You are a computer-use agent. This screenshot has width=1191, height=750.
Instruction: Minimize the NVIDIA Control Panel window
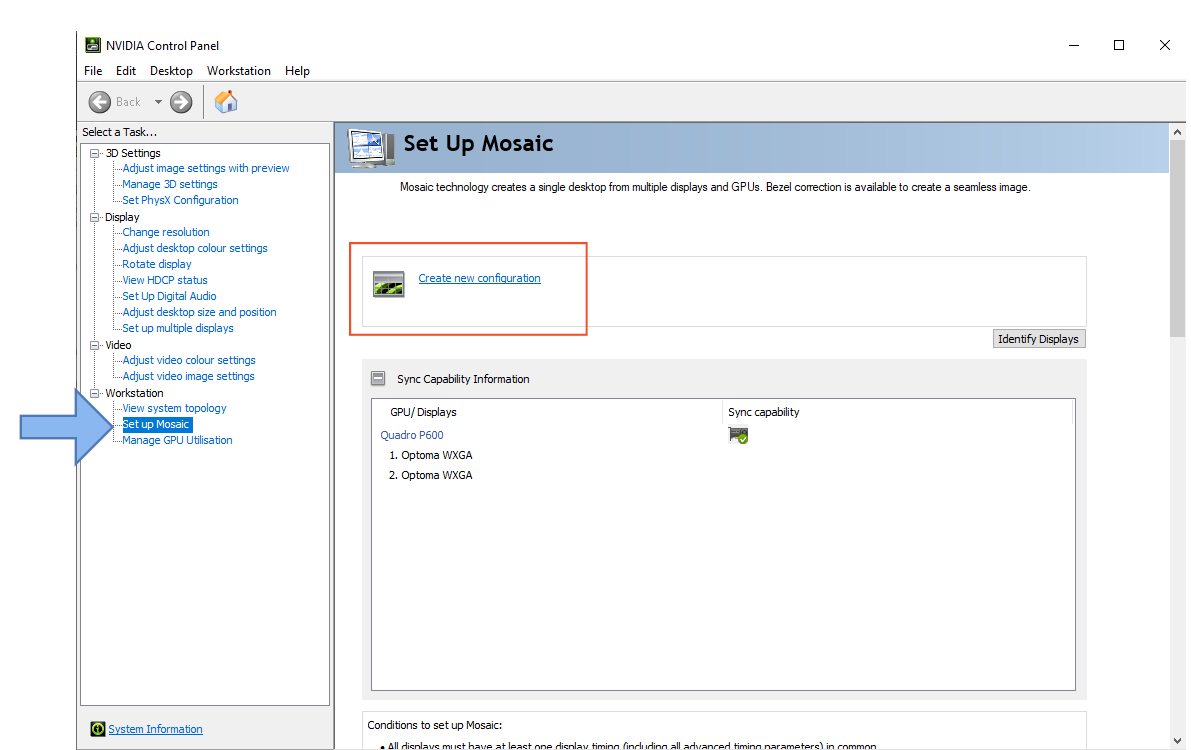[x=1074, y=45]
